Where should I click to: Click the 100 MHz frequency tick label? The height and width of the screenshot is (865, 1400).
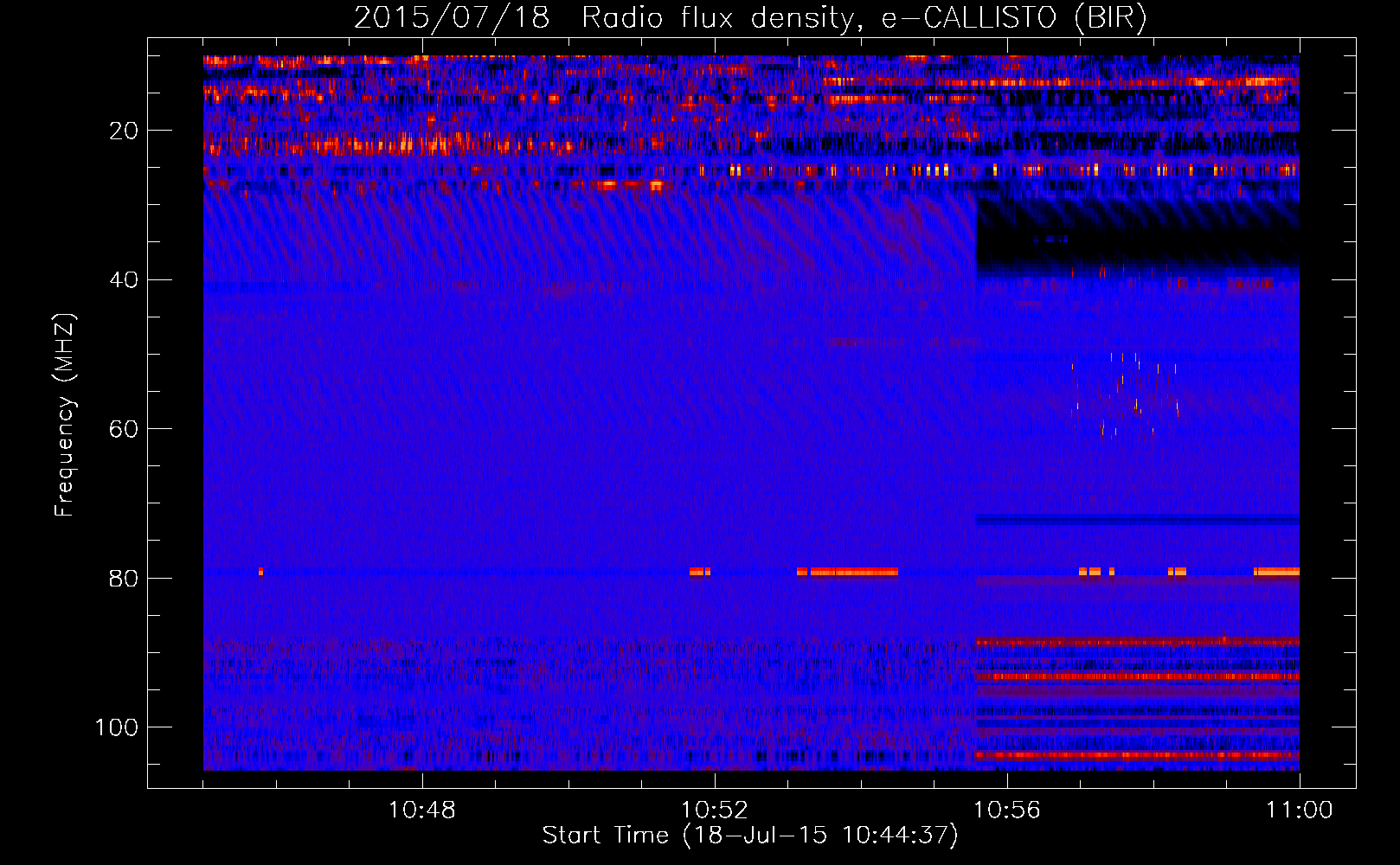tap(117, 727)
